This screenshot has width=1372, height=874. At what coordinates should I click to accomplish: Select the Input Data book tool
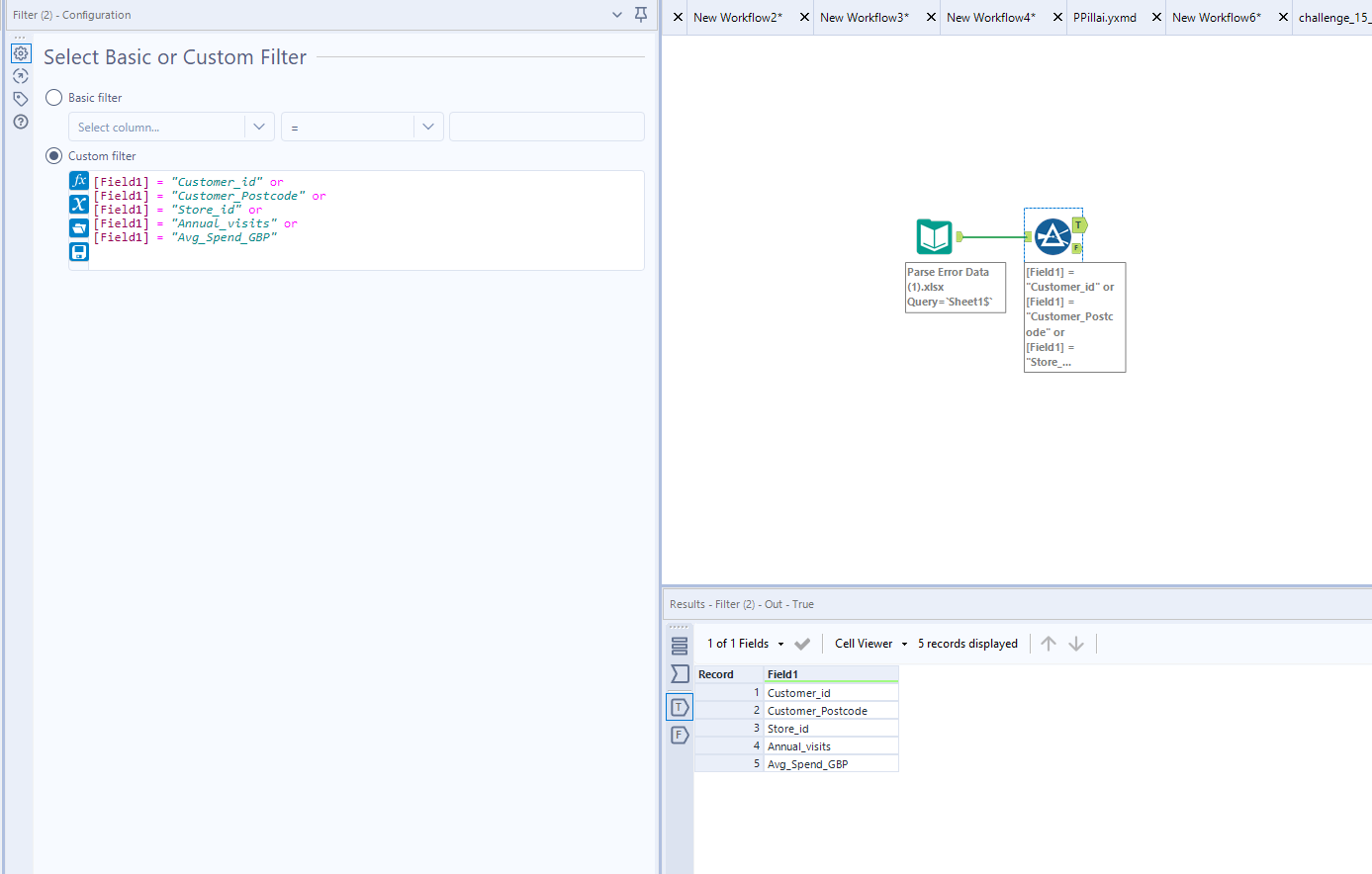pyautogui.click(x=934, y=237)
